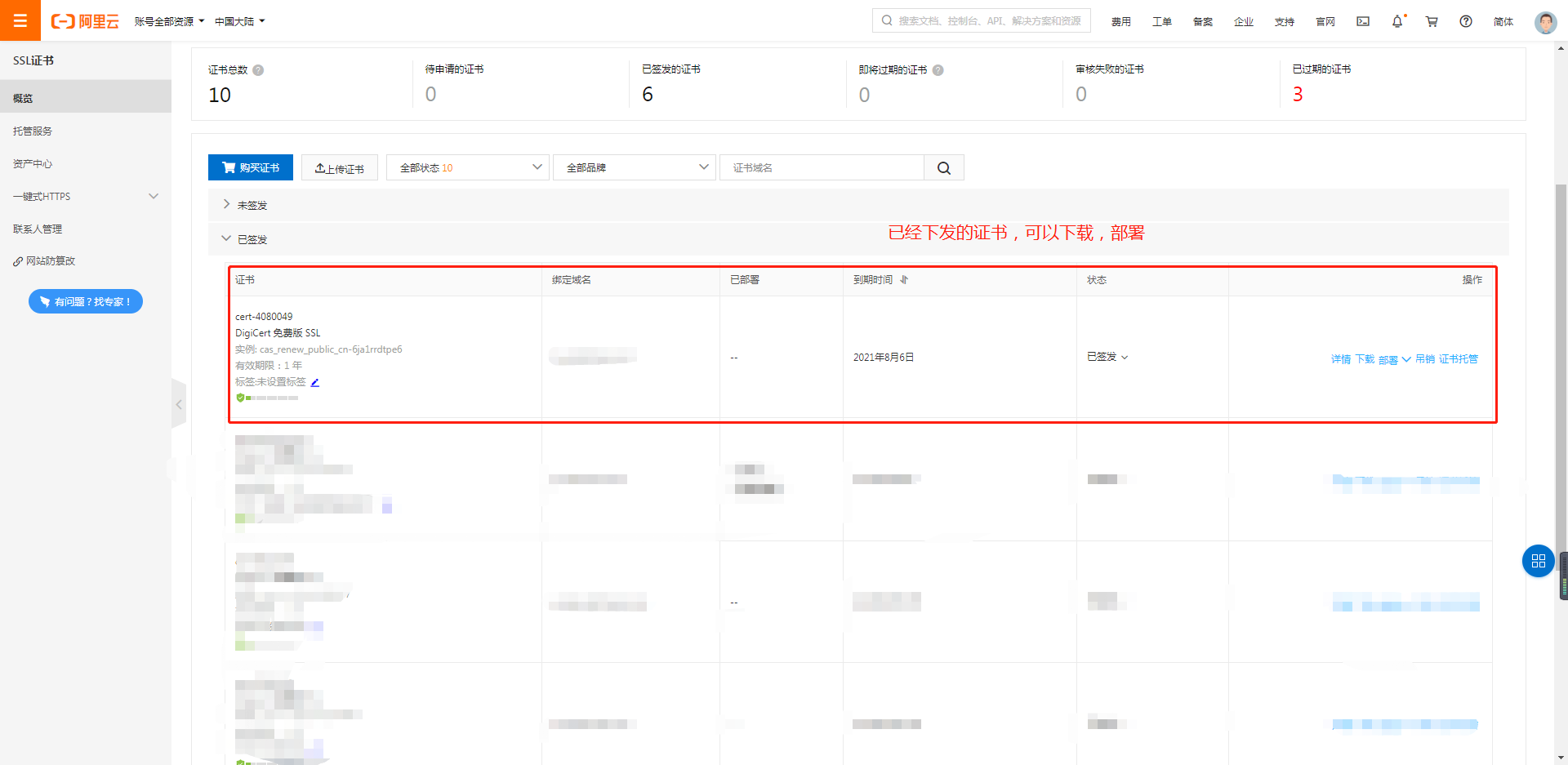Viewport: 1568px width, 765px height.
Task: Collapse the 已签发 section
Action: 227,239
